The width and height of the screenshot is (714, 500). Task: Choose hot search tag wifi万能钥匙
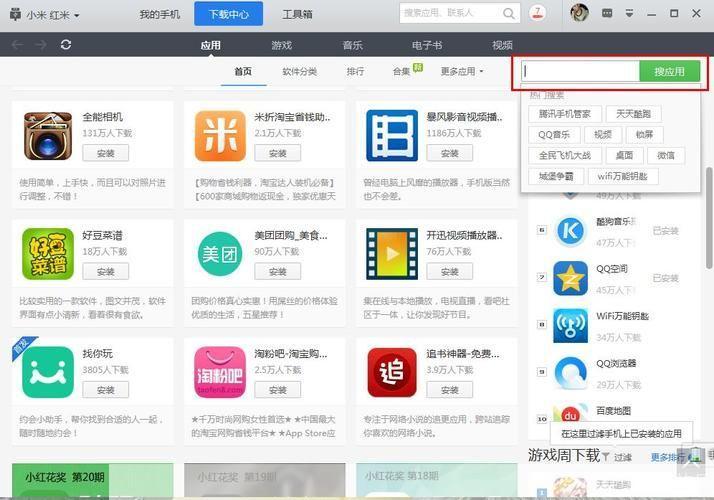pyautogui.click(x=622, y=177)
